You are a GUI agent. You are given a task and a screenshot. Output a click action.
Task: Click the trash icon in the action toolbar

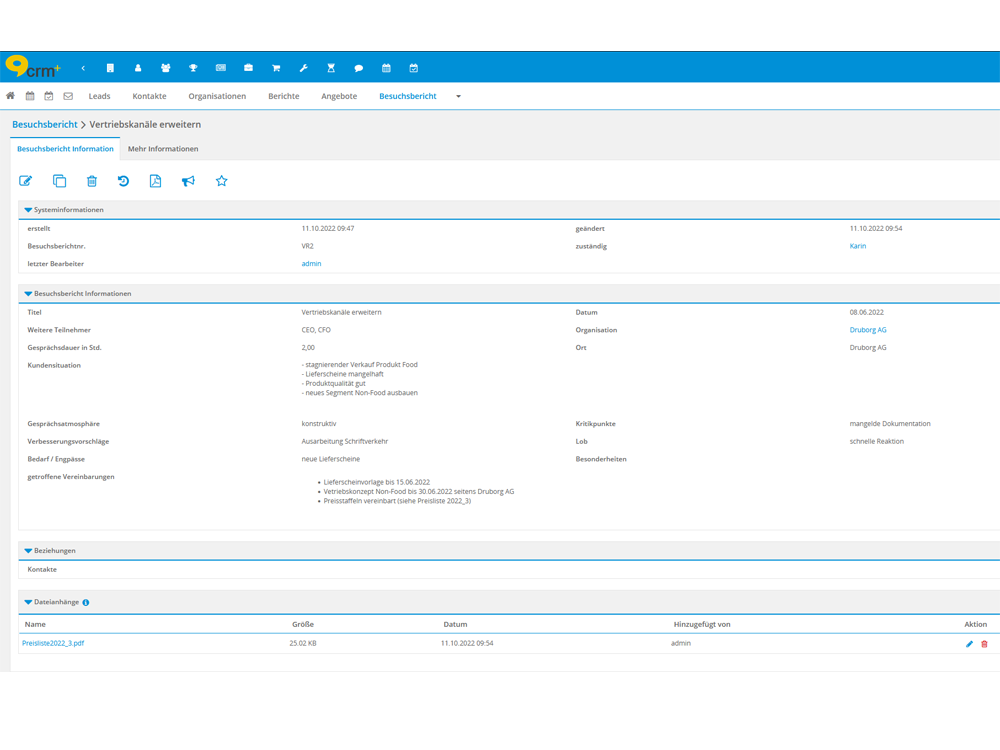[92, 181]
